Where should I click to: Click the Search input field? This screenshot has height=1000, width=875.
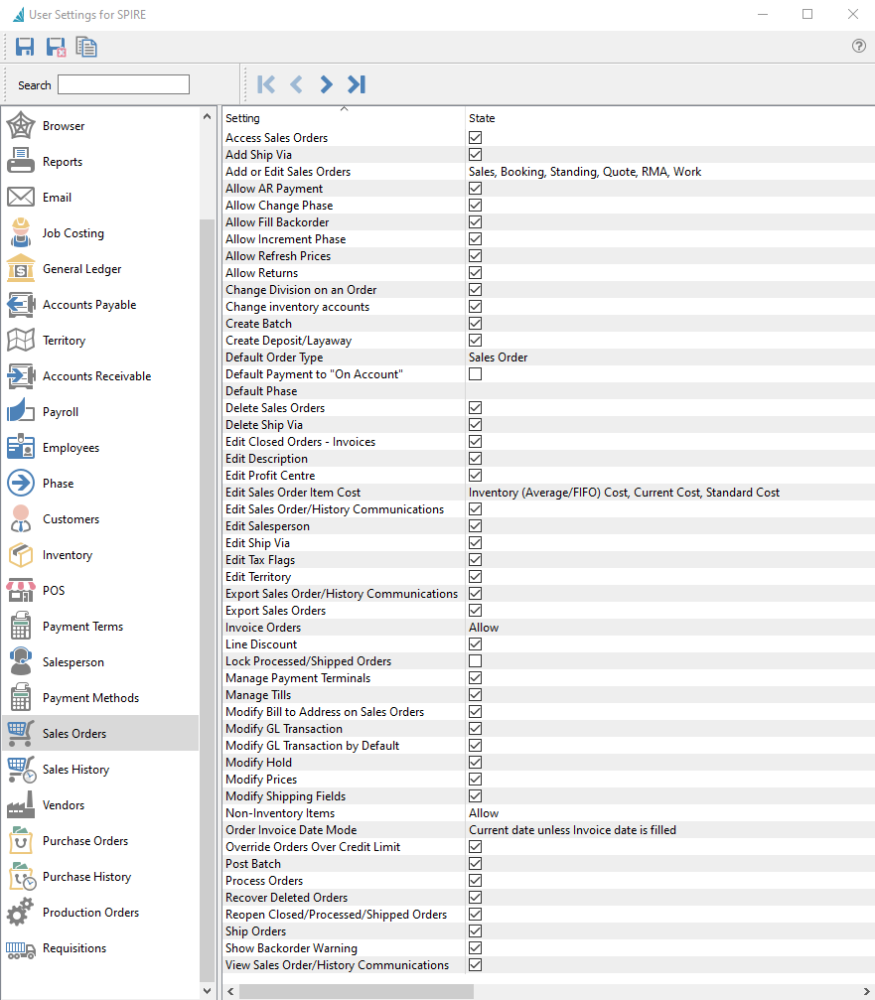(x=124, y=84)
